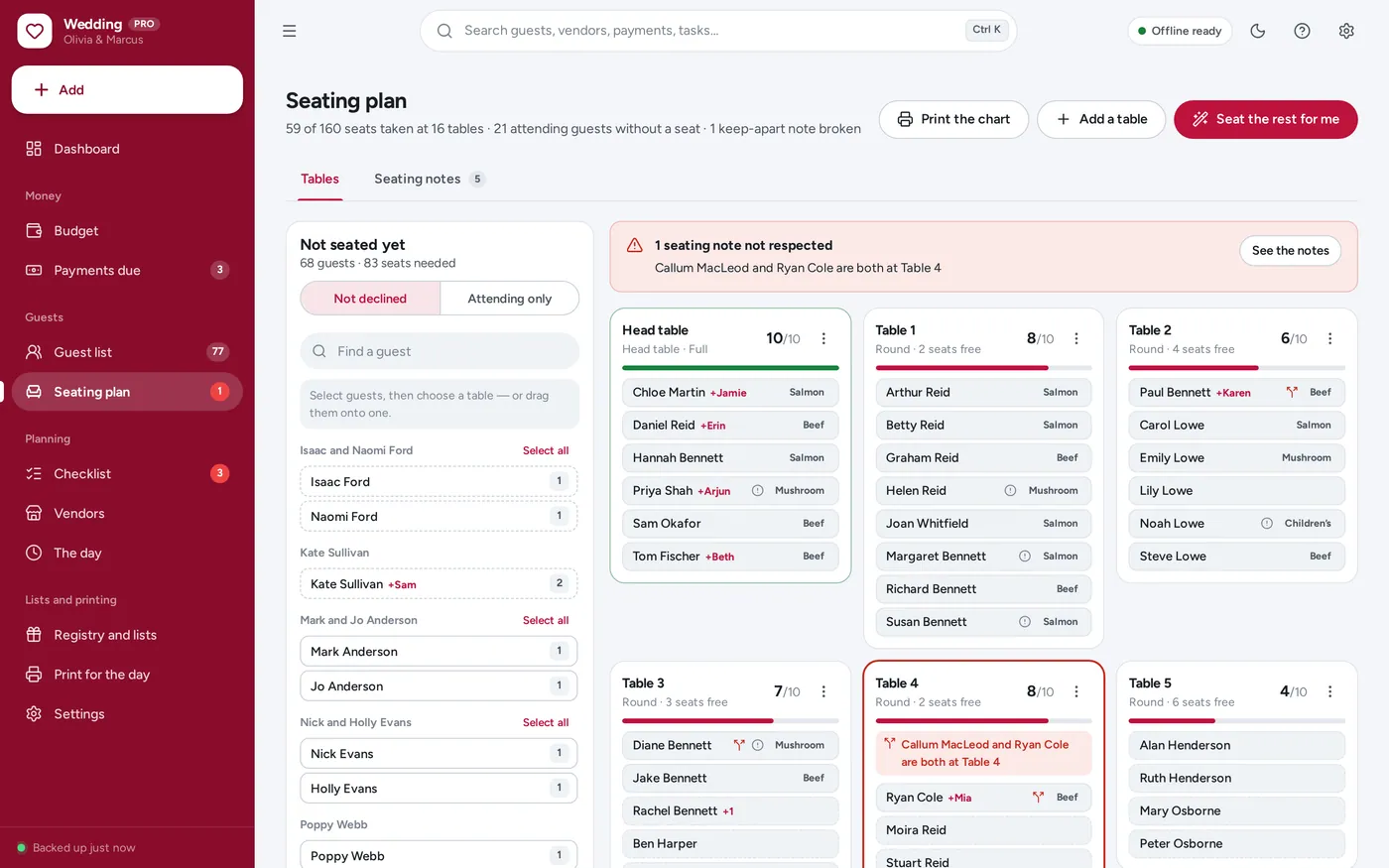The width and height of the screenshot is (1389, 868).
Task: Open Dashboard in the sidebar
Action: tap(127, 149)
